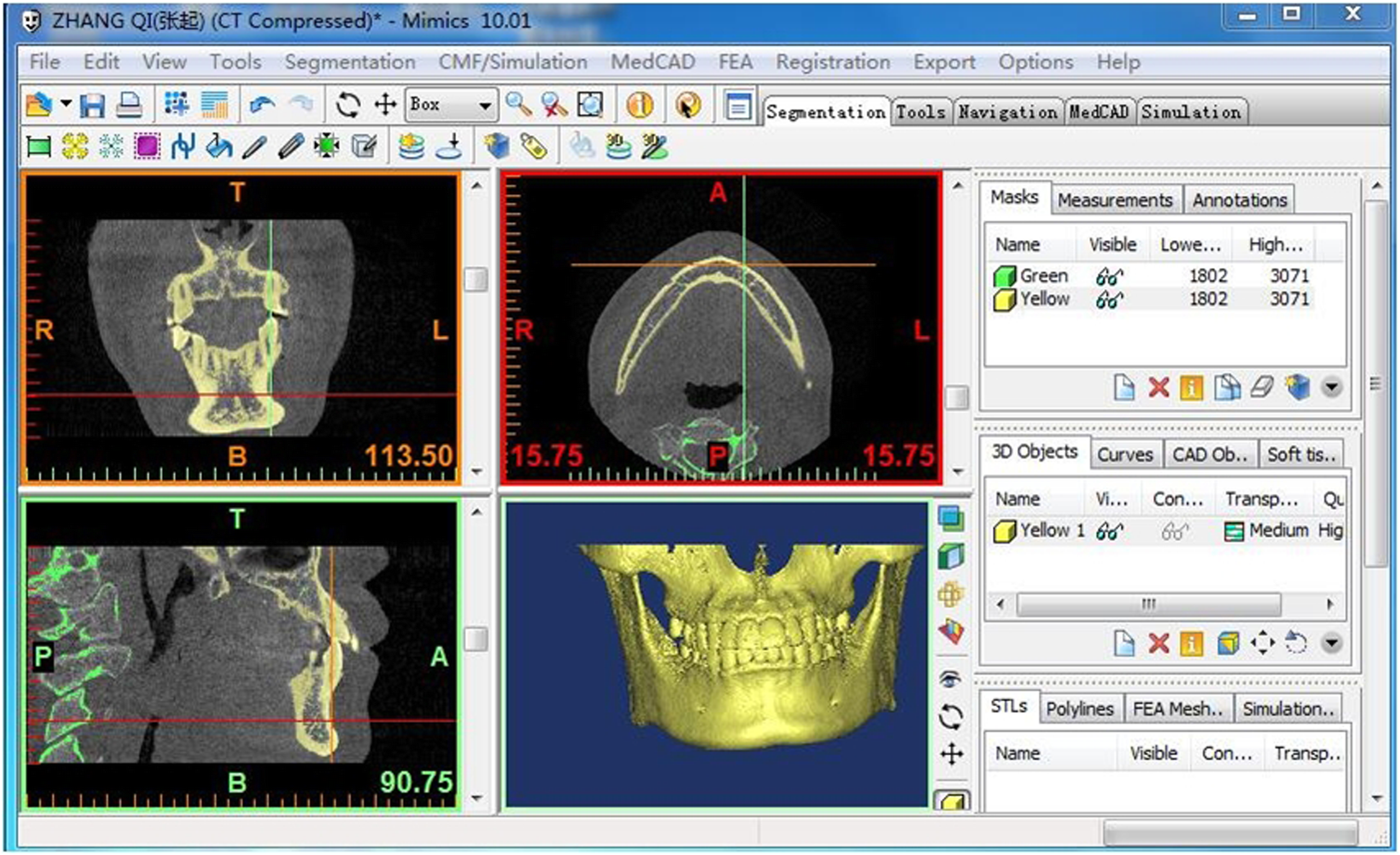Image resolution: width=1400 pixels, height=855 pixels.
Task: Click the coronal view slice slider handle
Action: tap(476, 279)
